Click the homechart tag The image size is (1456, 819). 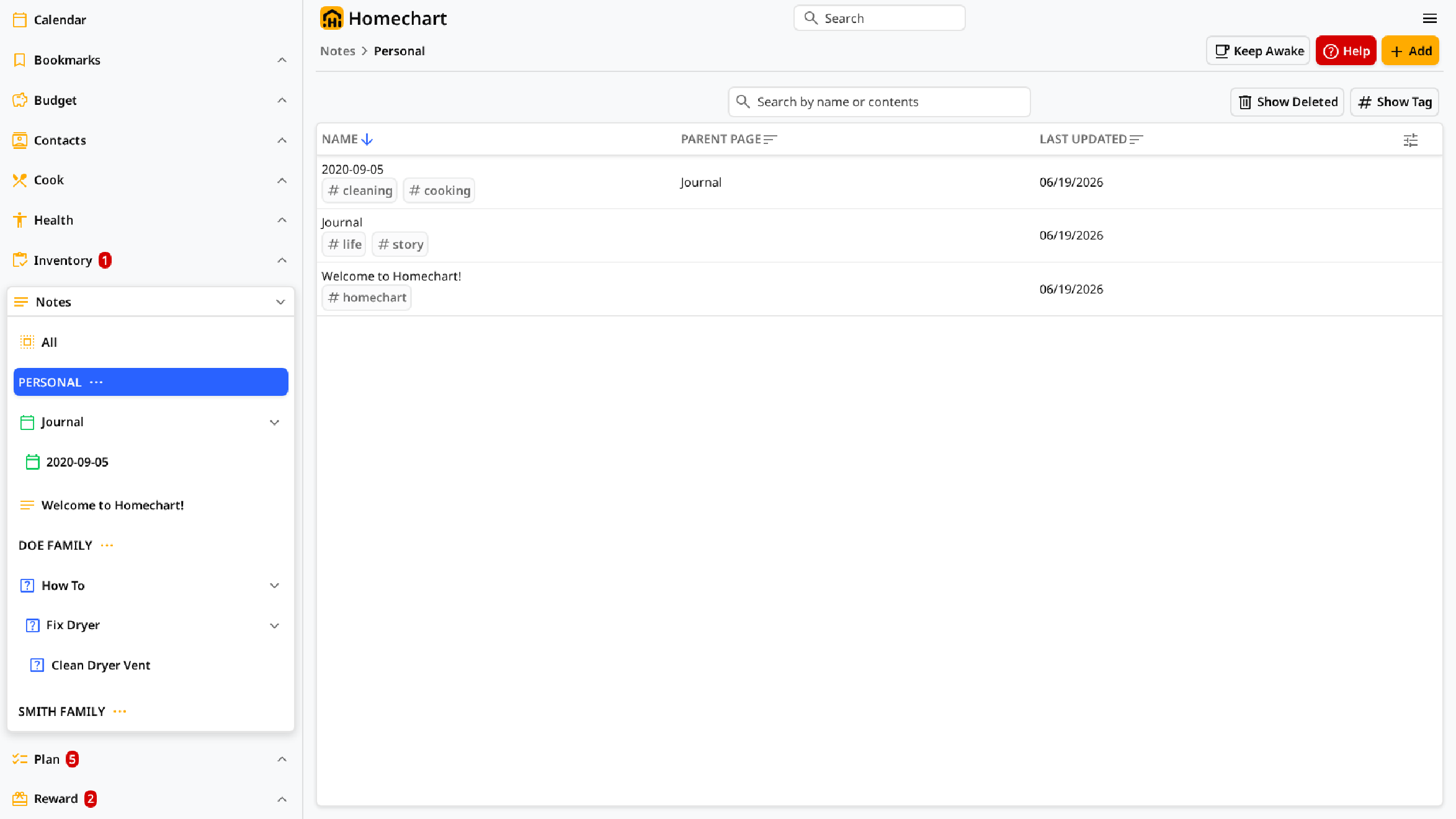click(x=367, y=298)
